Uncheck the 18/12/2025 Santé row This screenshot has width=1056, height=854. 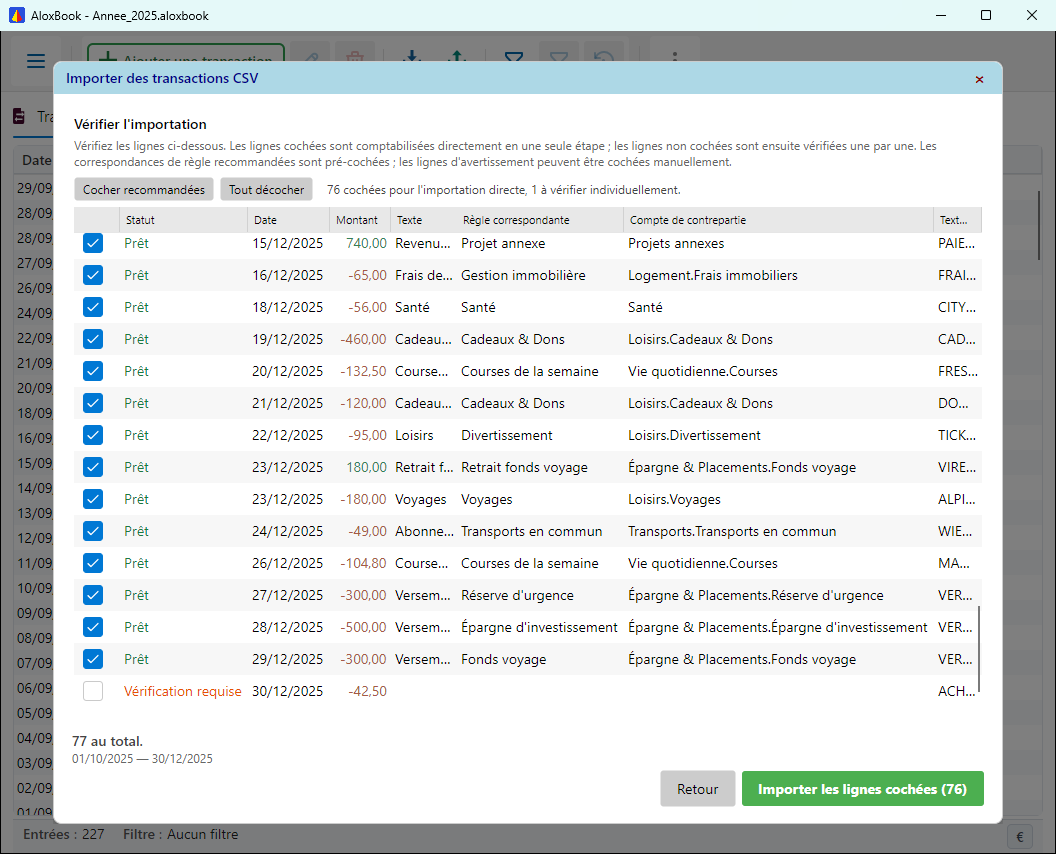(93, 307)
